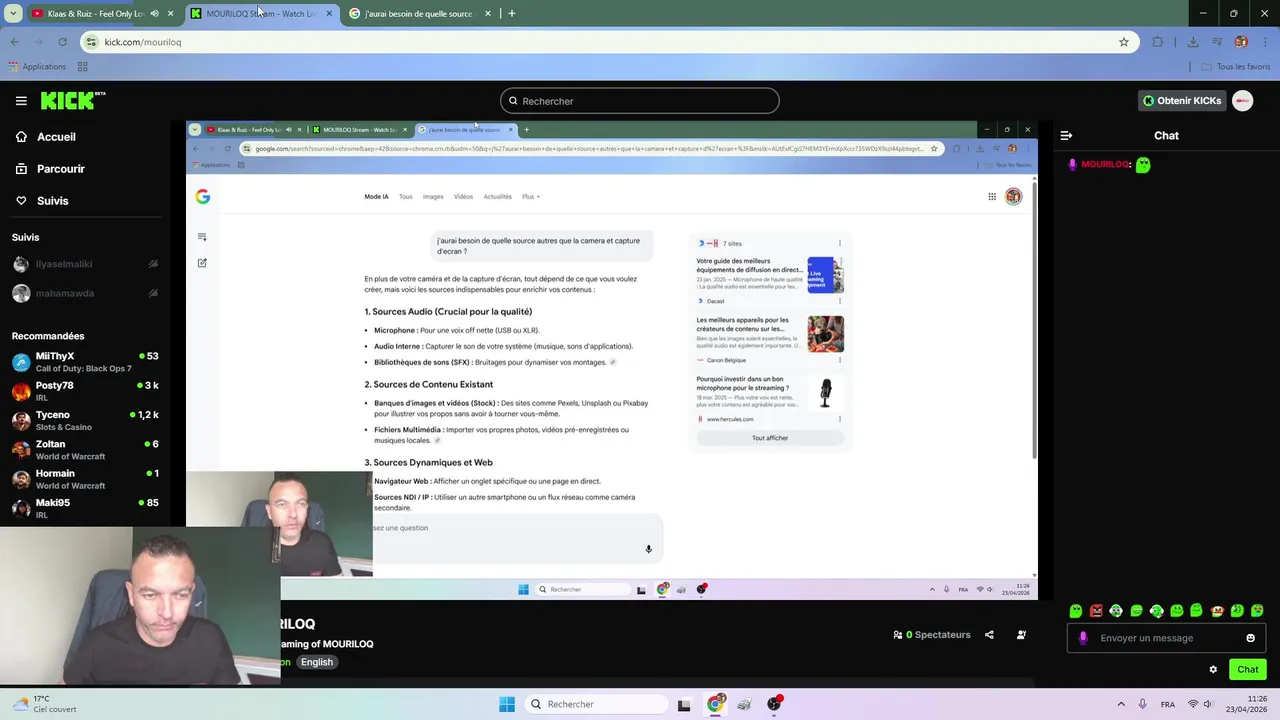
Task: Open the Chrome tab search dropdown
Action: [13, 14]
